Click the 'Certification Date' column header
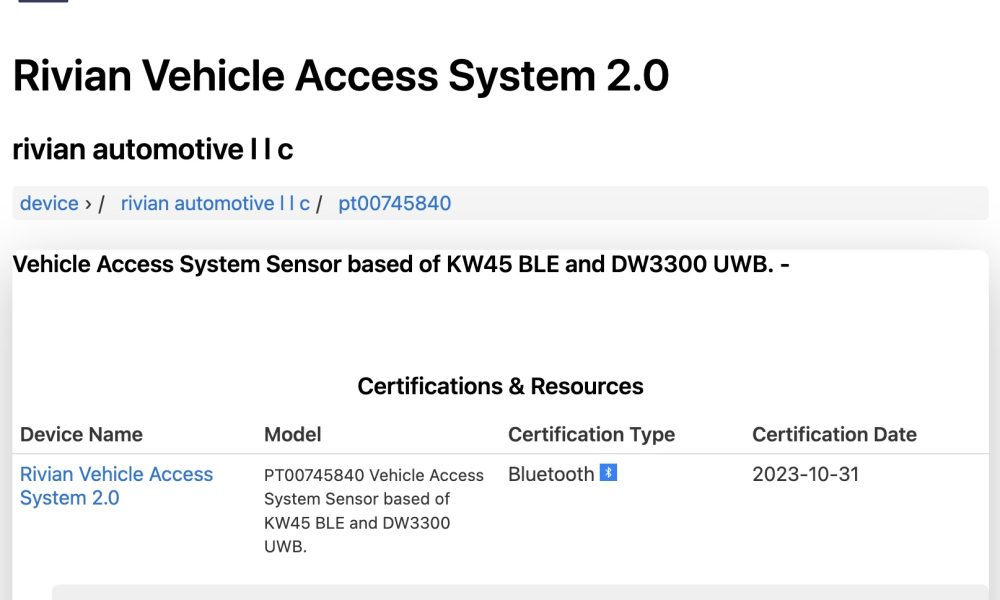1000x600 pixels. click(834, 434)
